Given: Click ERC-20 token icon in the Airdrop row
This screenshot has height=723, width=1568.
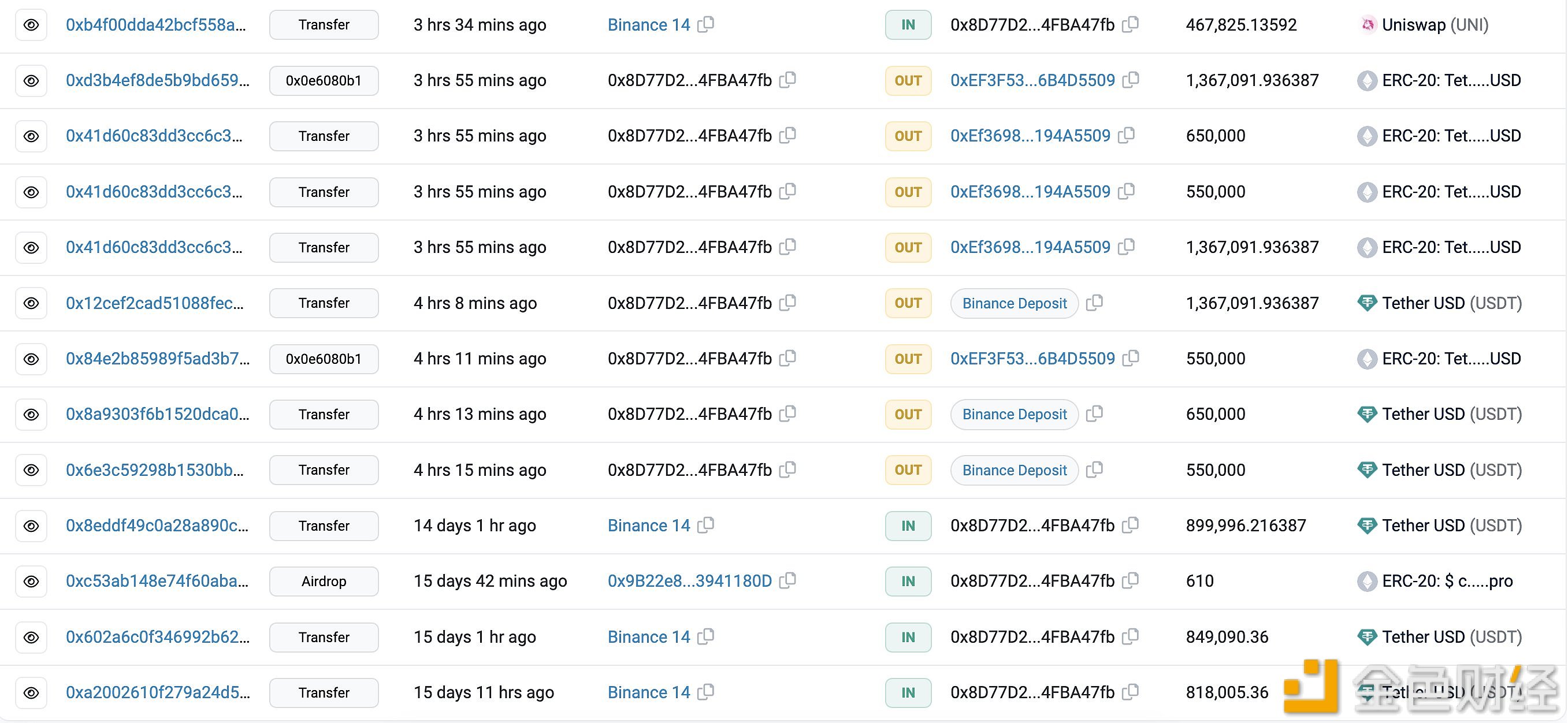Looking at the screenshot, I should click(1367, 581).
